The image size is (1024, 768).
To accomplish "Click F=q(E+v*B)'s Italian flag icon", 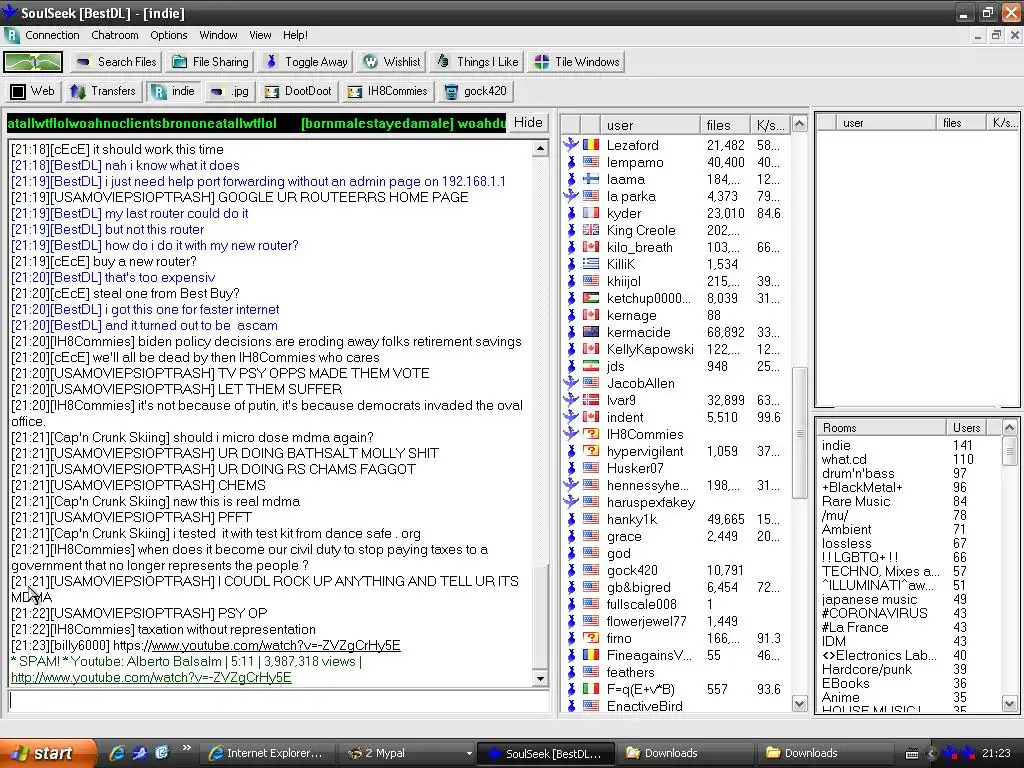I will coord(591,688).
